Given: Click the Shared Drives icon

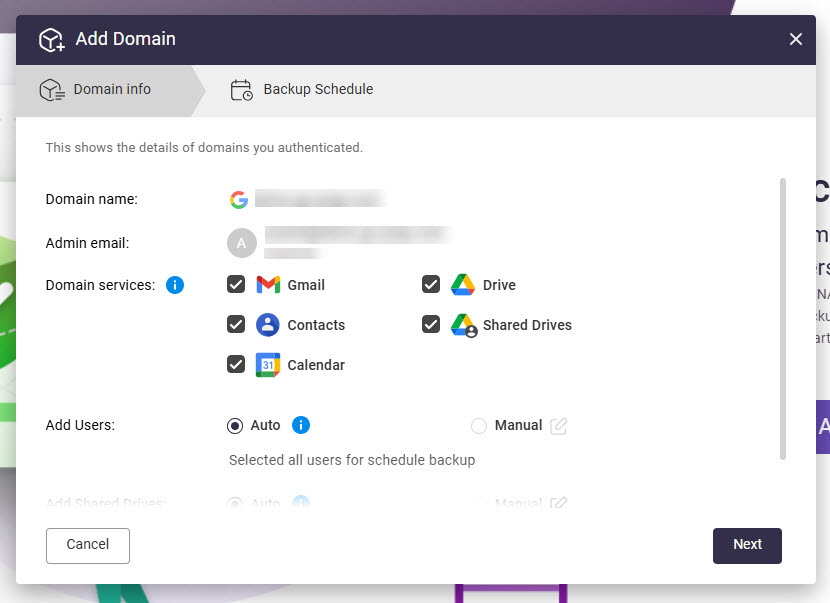Looking at the screenshot, I should click(462, 325).
